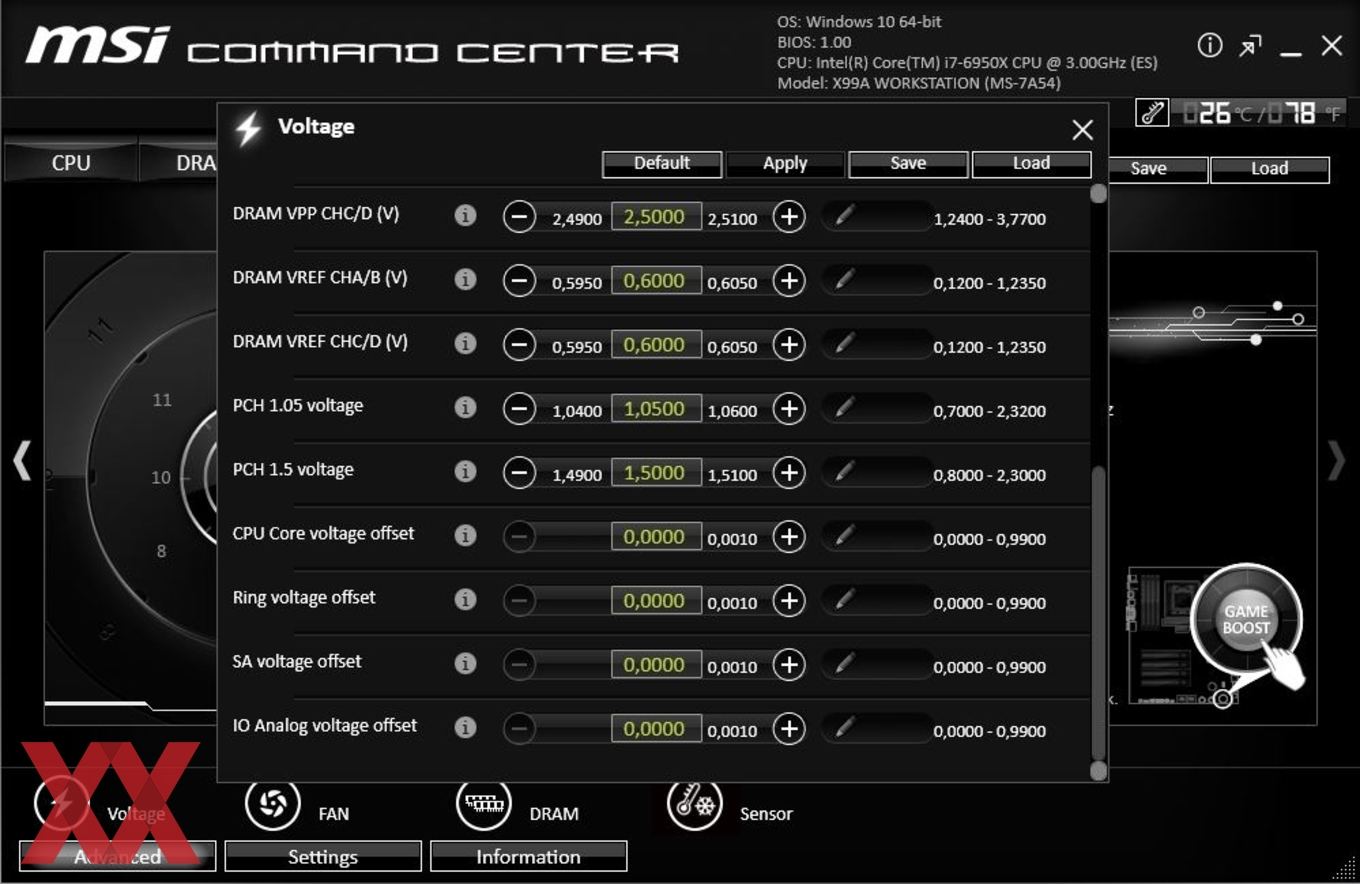Increase DRAM VPP CHC/D with plus button
Image resolution: width=1360 pixels, height=884 pixels.
click(789, 216)
